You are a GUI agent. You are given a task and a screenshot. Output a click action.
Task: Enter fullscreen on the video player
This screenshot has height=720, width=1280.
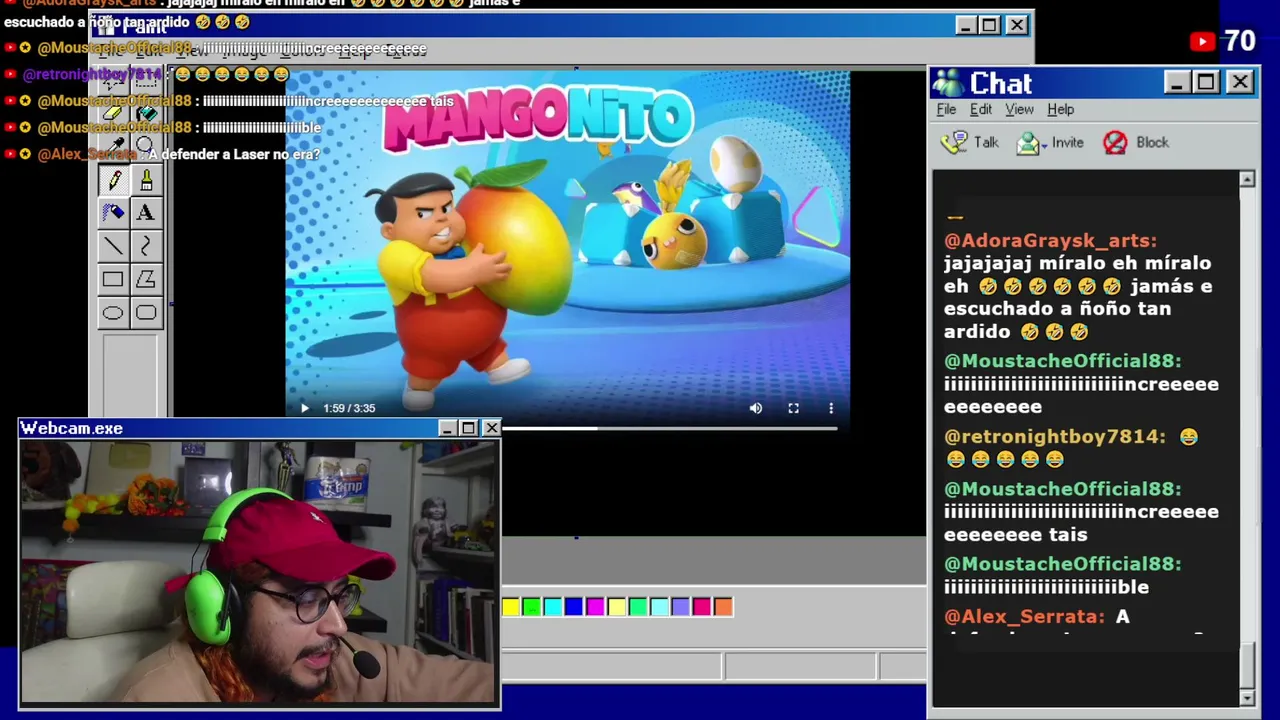pyautogui.click(x=793, y=408)
